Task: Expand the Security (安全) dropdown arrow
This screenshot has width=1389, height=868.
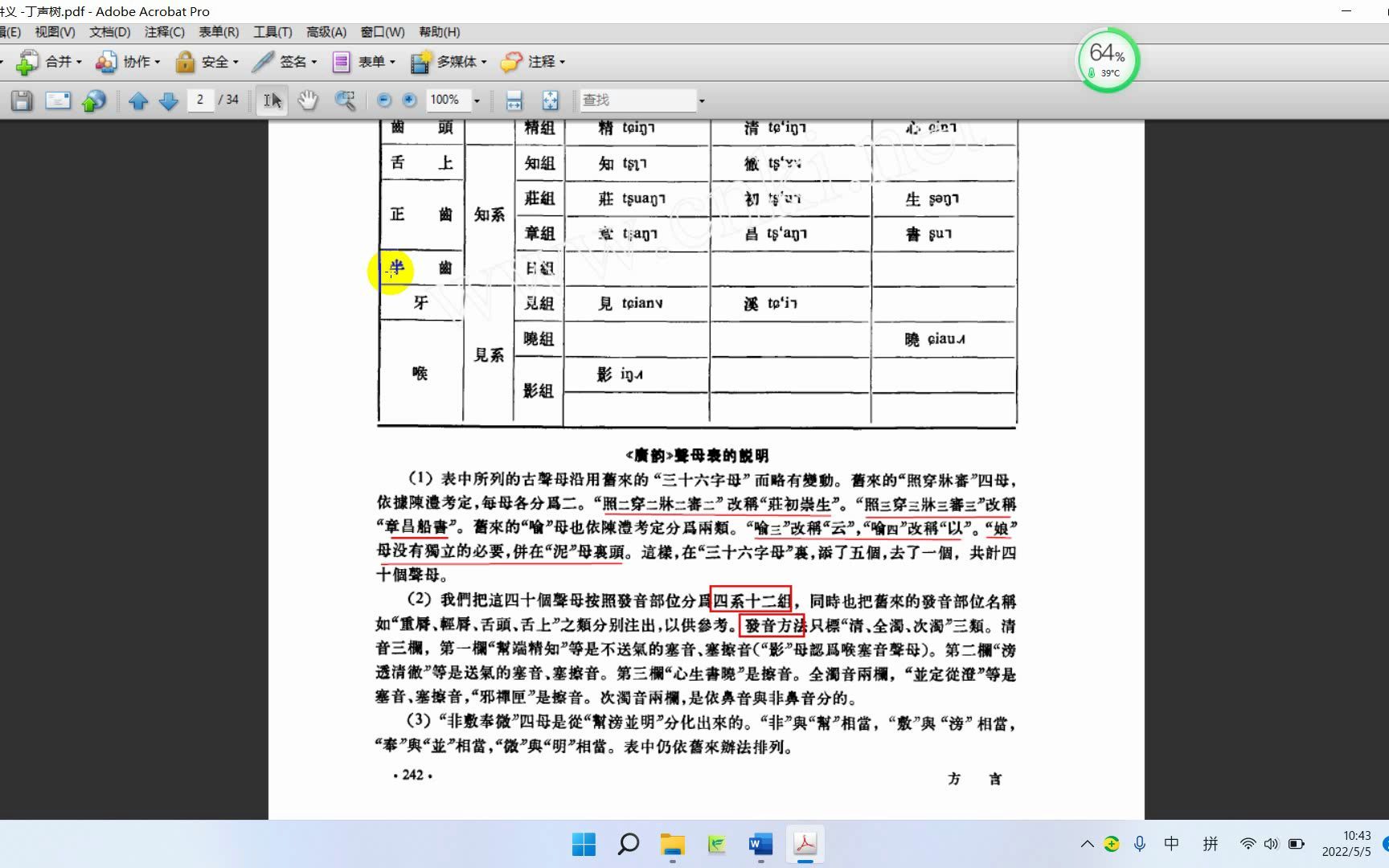Action: click(236, 62)
